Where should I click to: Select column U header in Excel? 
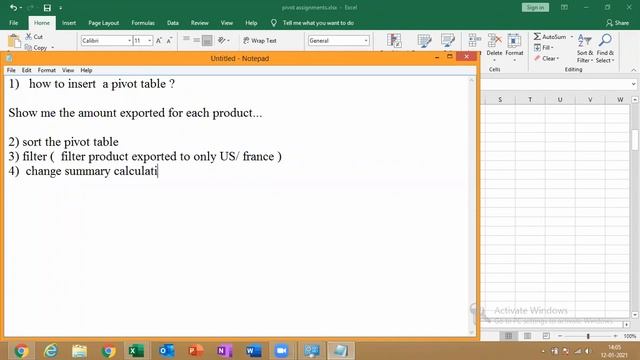pos(560,100)
